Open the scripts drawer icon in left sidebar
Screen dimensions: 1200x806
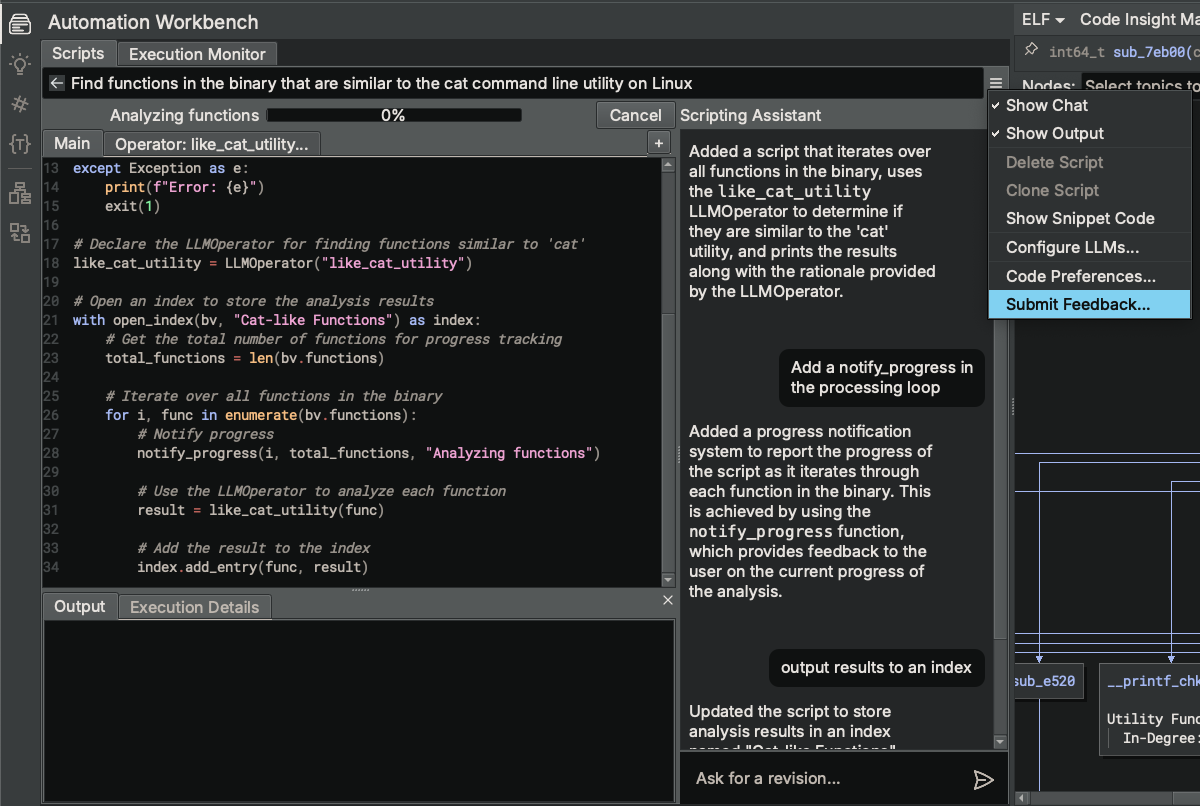point(18,22)
